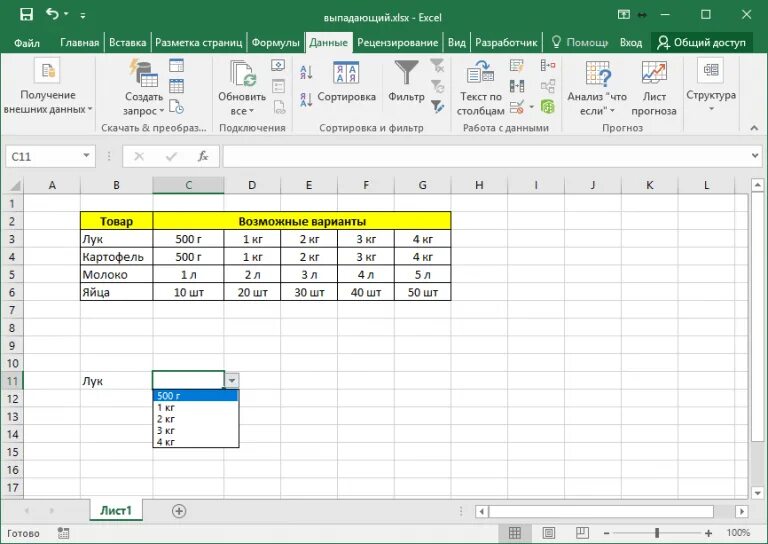Open the Файл menu
The height and width of the screenshot is (544, 768).
(26, 43)
